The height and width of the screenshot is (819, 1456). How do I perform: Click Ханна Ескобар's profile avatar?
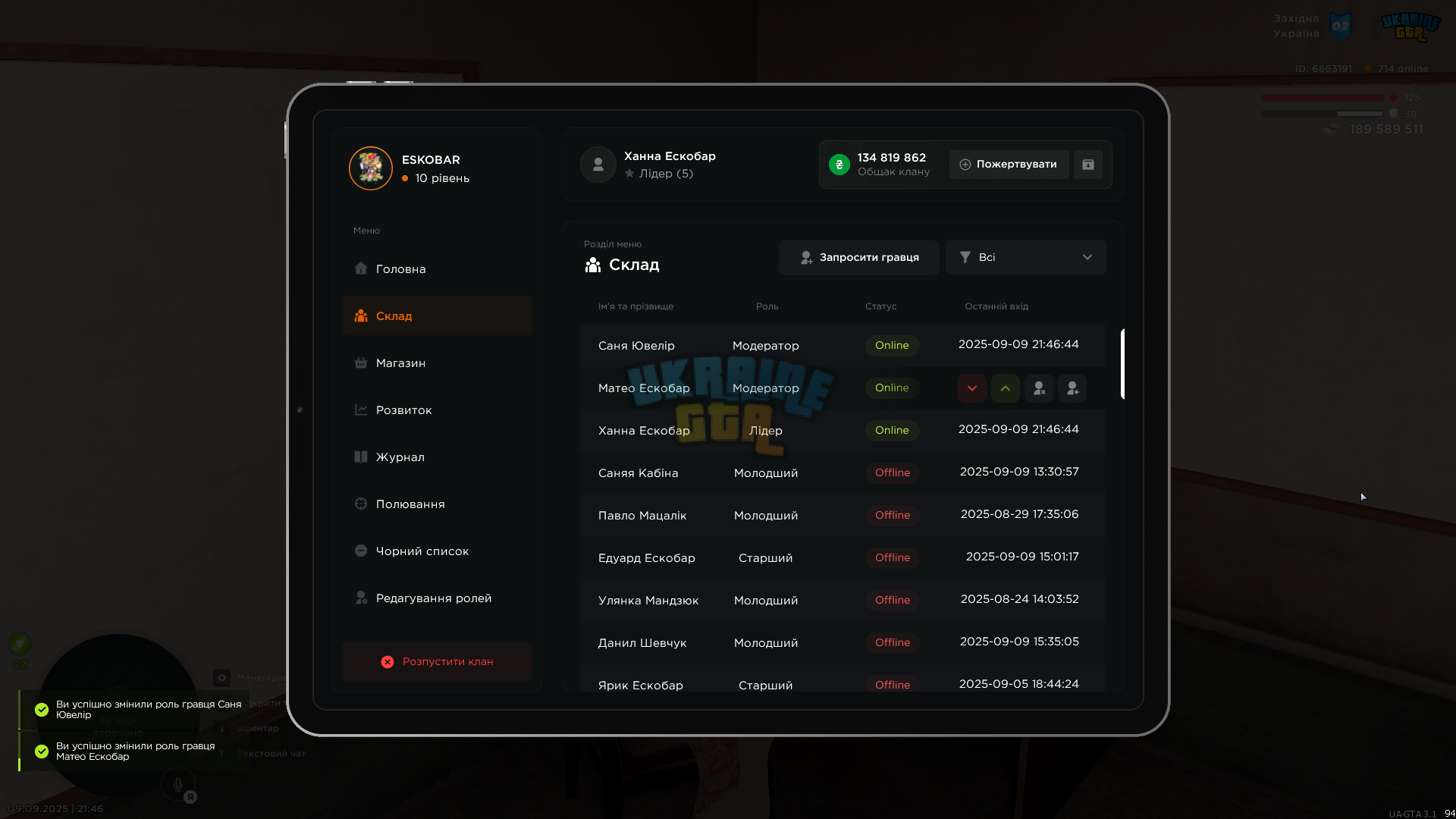pyautogui.click(x=598, y=165)
